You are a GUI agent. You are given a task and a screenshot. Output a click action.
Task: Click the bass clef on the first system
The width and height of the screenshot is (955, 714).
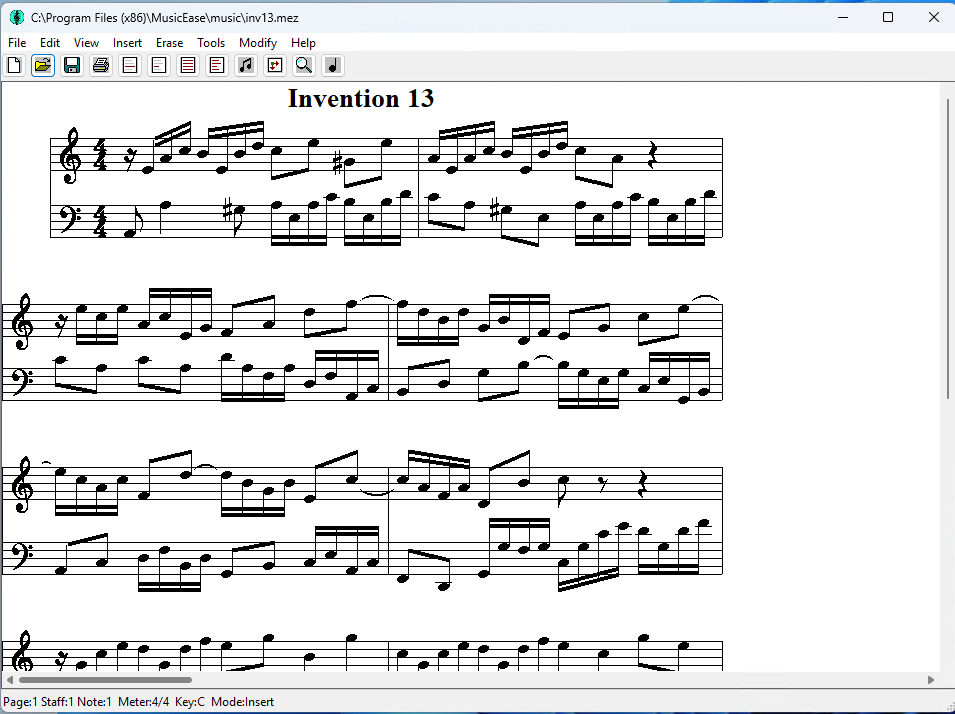click(x=72, y=219)
